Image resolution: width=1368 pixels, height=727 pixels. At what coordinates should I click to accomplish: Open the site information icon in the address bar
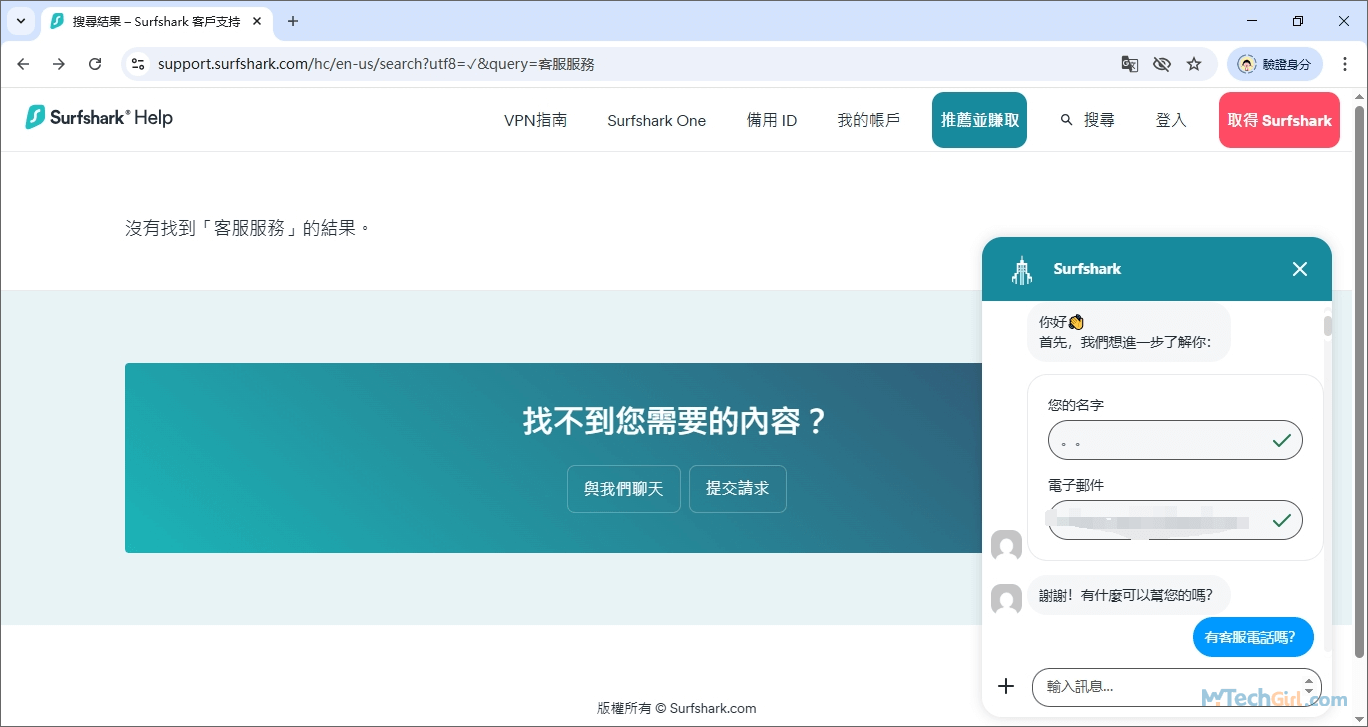tap(139, 64)
